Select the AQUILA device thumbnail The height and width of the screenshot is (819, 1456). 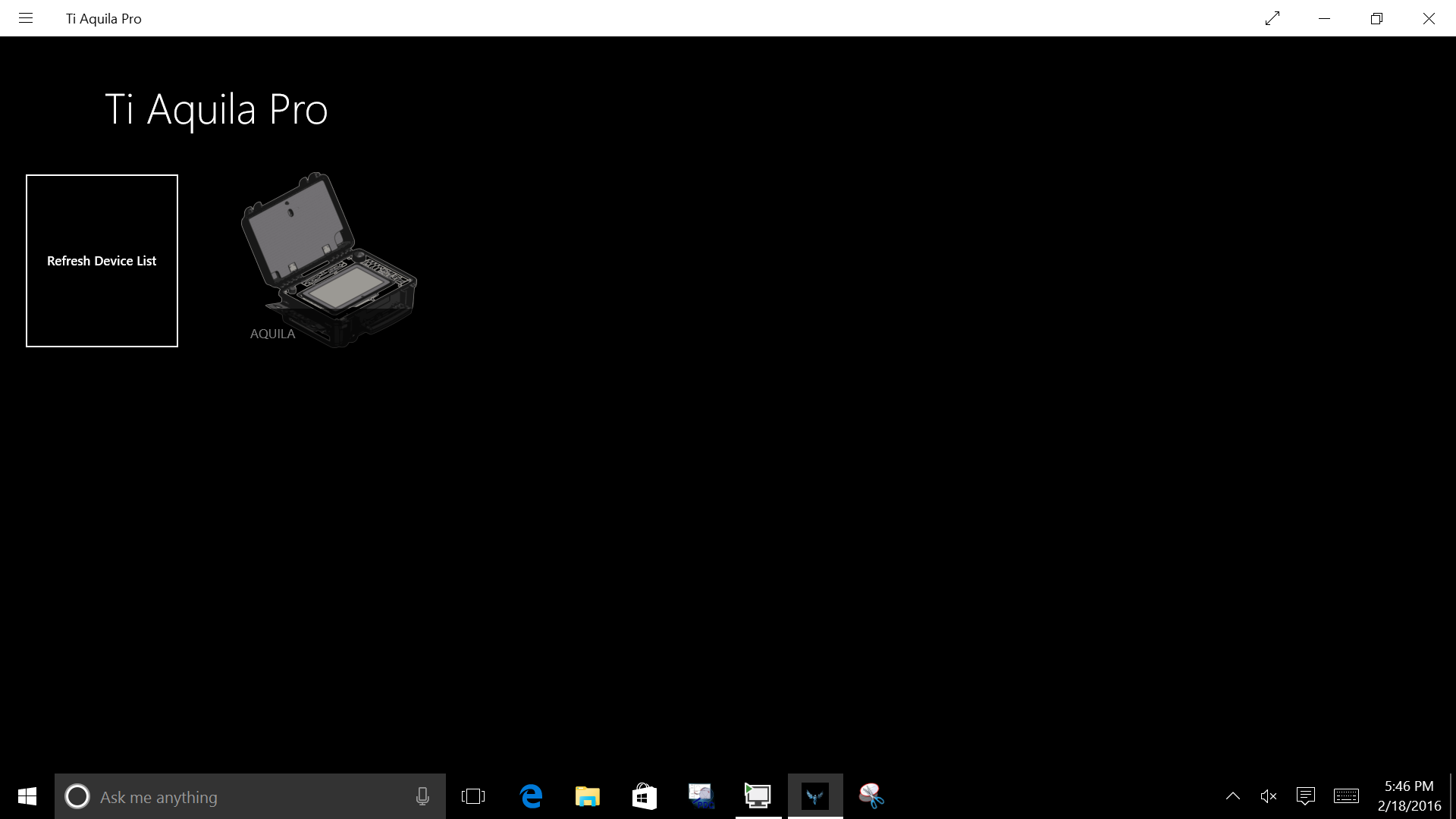[x=328, y=260]
